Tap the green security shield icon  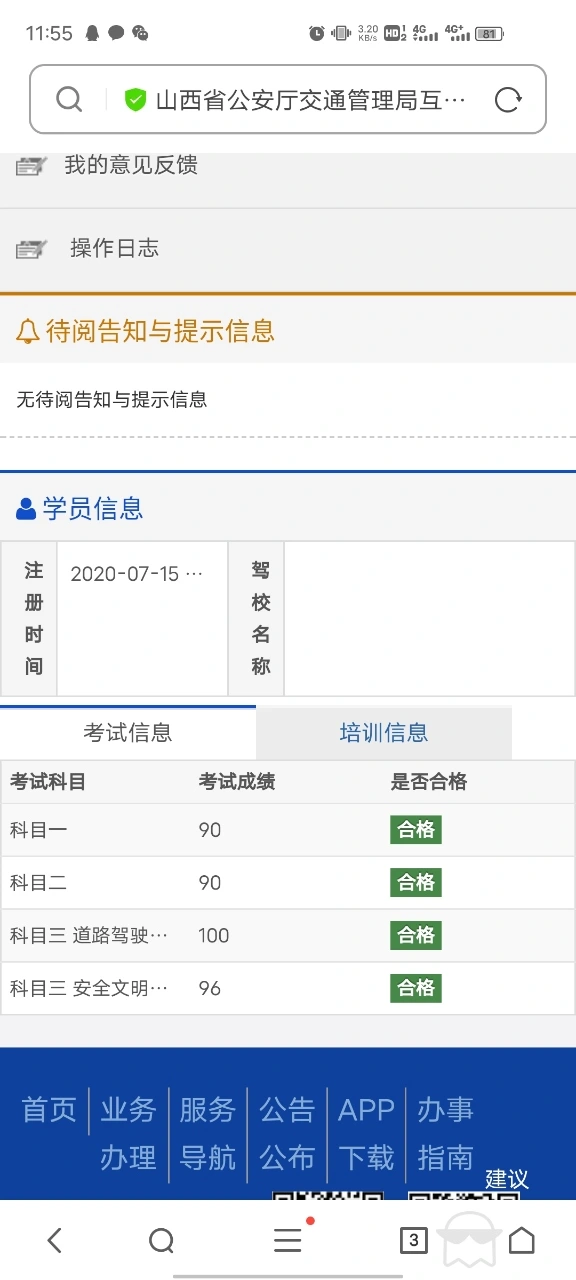tap(135, 99)
